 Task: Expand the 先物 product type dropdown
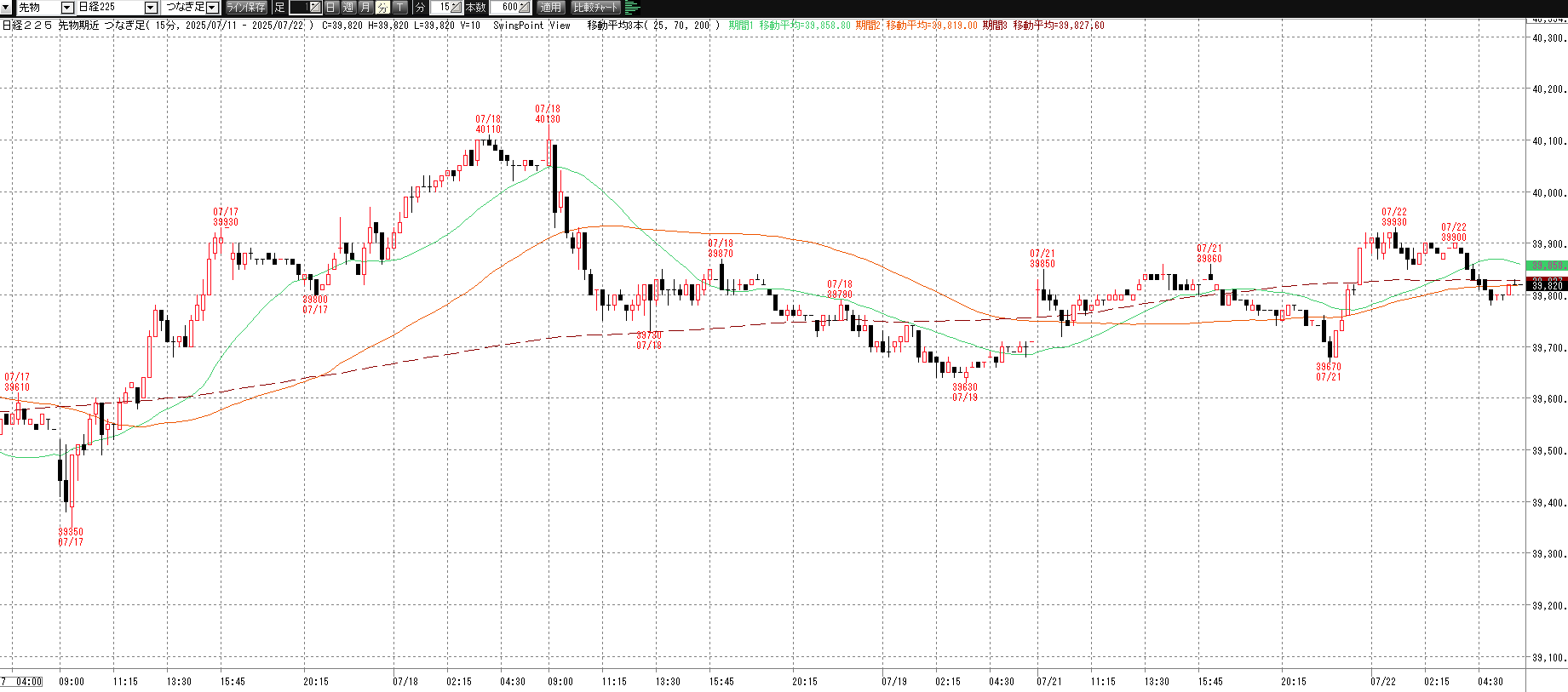coord(67,8)
